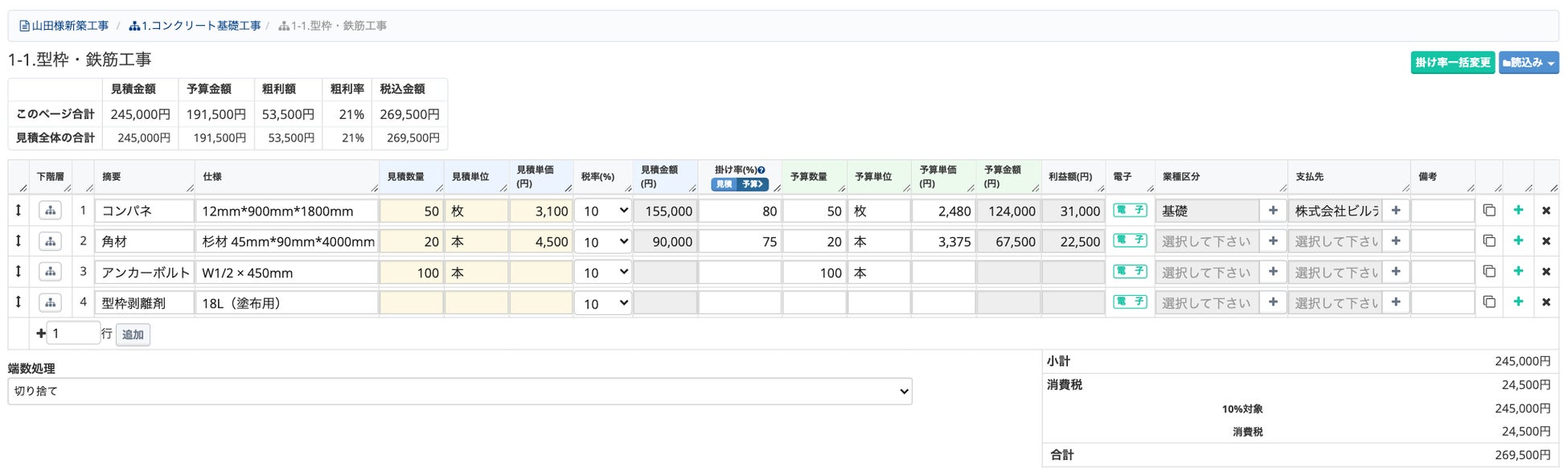
Task: Click the help icon beside 掛け率(%)
Action: point(761,170)
